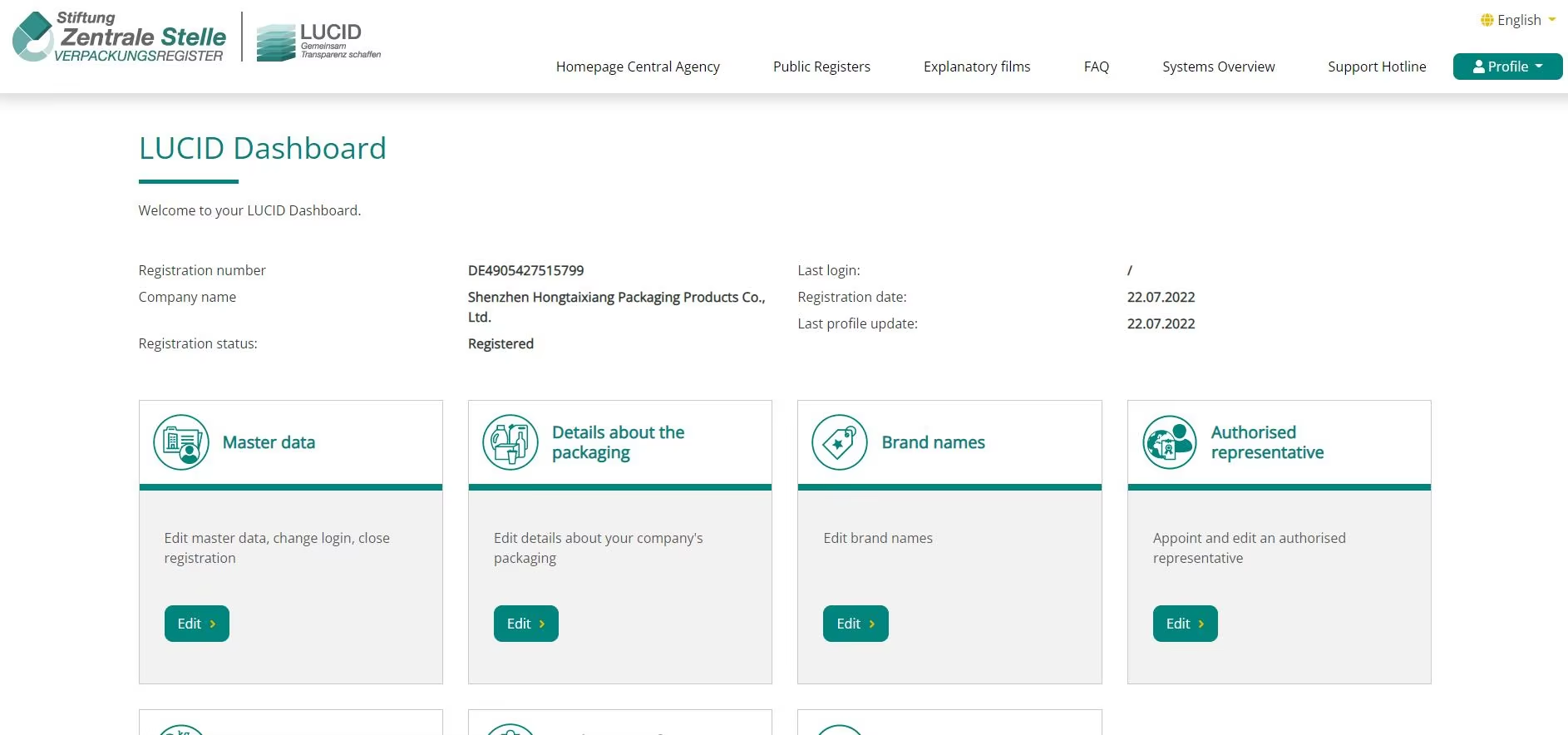Click the Master data card icon

pyautogui.click(x=181, y=442)
